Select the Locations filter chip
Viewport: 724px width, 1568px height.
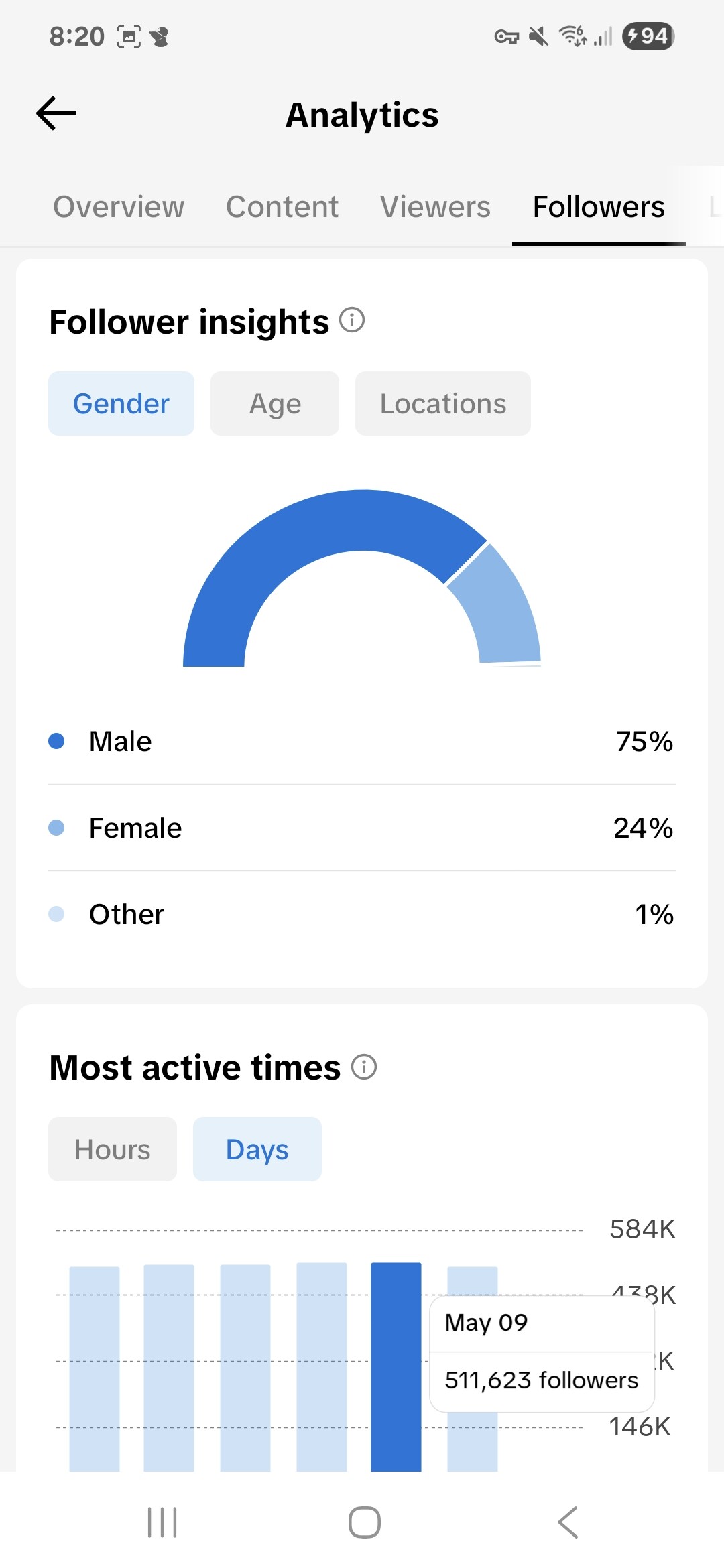pos(443,403)
